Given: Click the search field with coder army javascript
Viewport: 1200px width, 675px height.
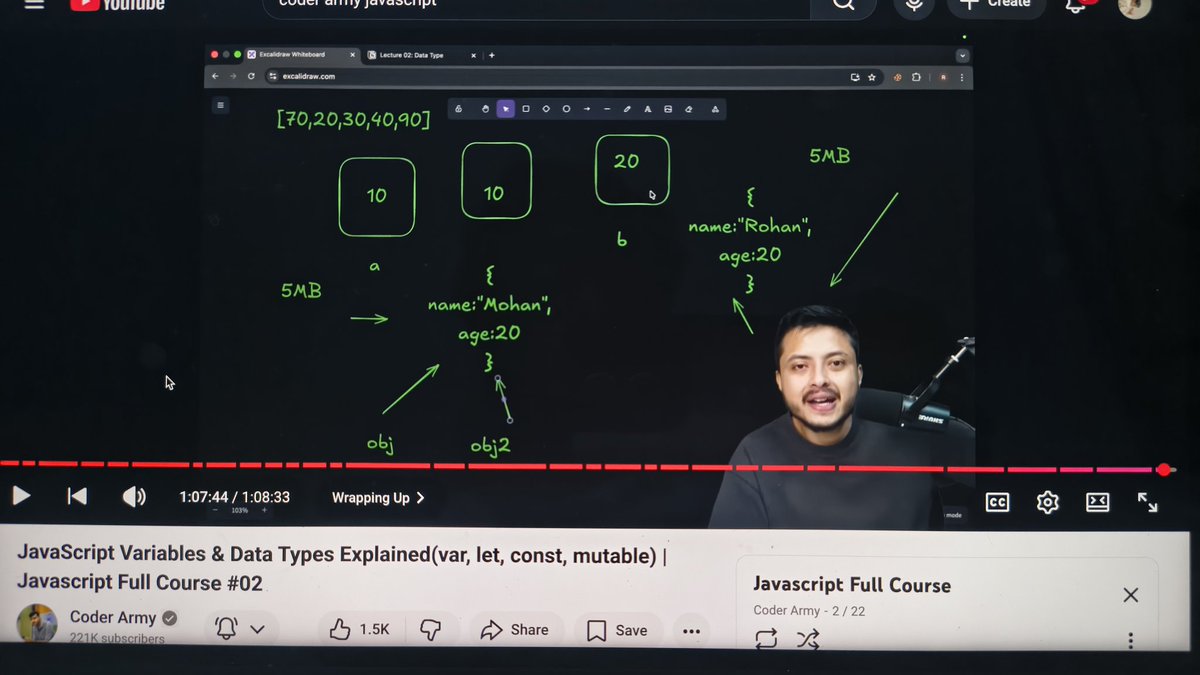Looking at the screenshot, I should (536, 5).
